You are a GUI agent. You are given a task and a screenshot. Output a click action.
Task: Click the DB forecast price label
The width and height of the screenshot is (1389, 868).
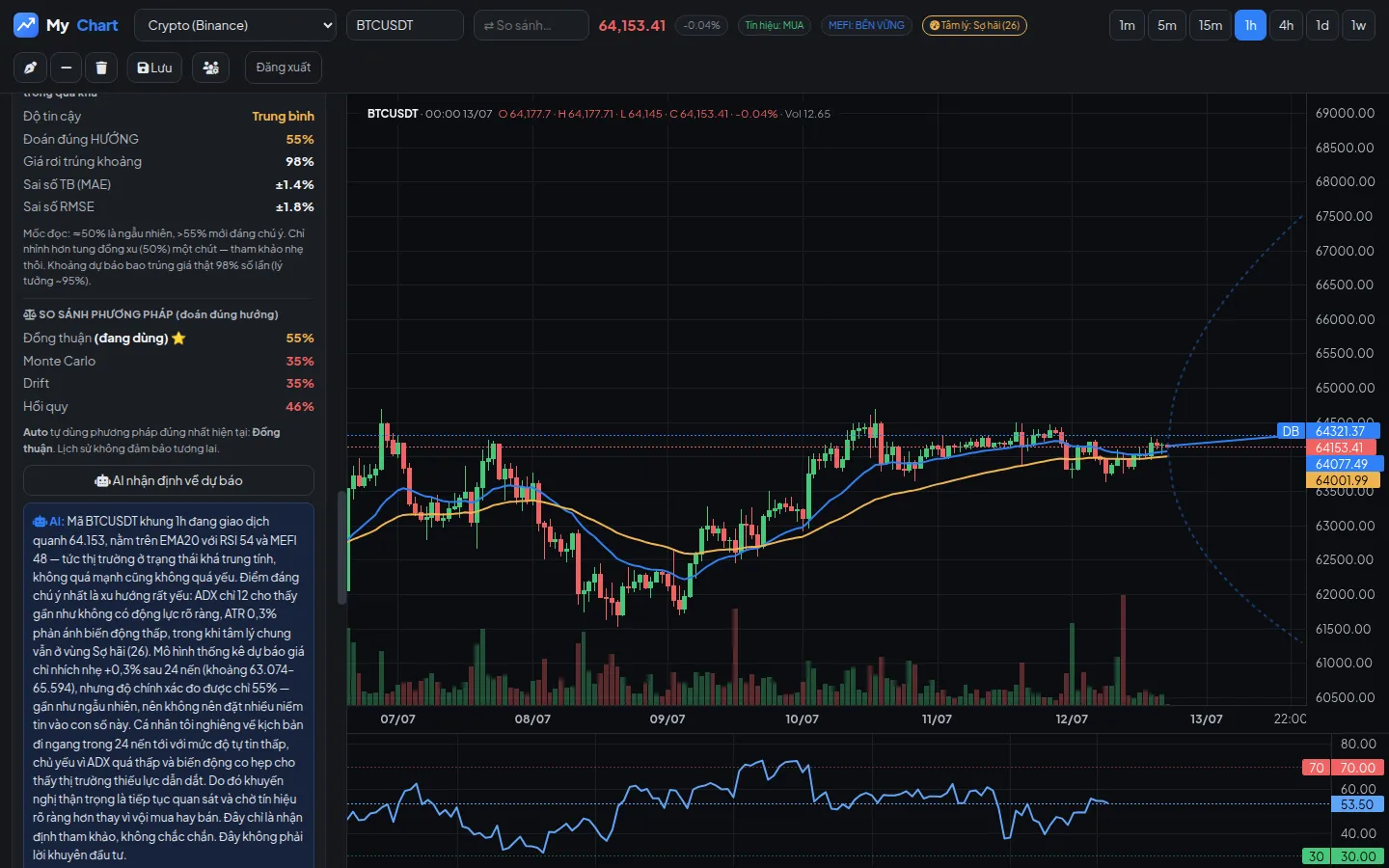coord(1291,431)
